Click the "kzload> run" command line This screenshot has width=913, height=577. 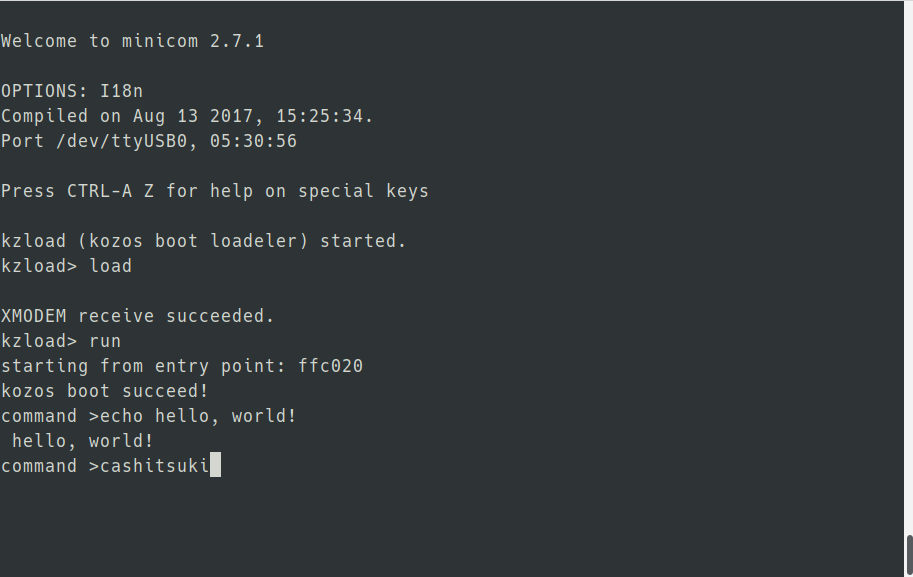click(x=60, y=341)
